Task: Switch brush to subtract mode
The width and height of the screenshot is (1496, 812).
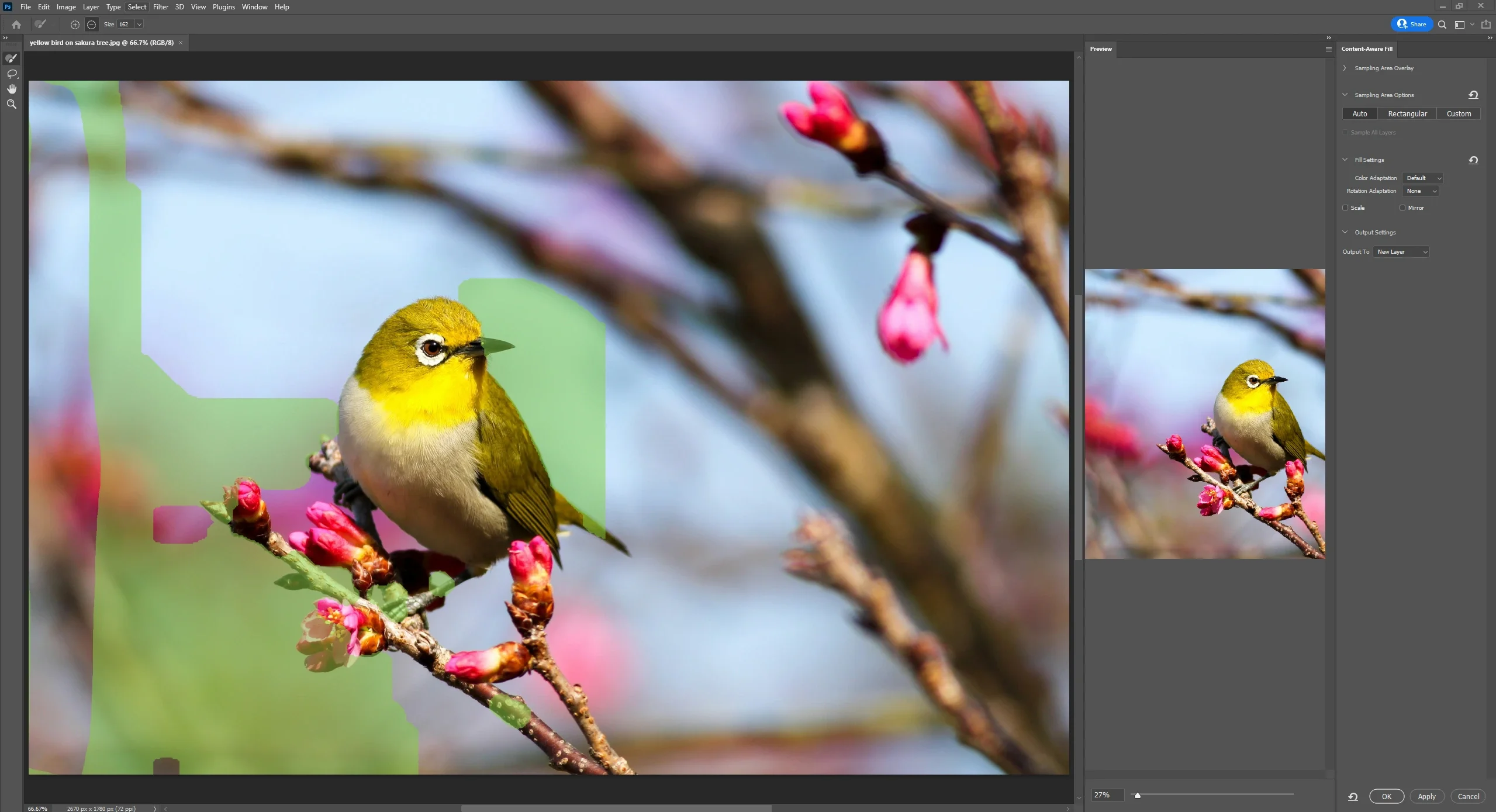Action: pos(91,25)
